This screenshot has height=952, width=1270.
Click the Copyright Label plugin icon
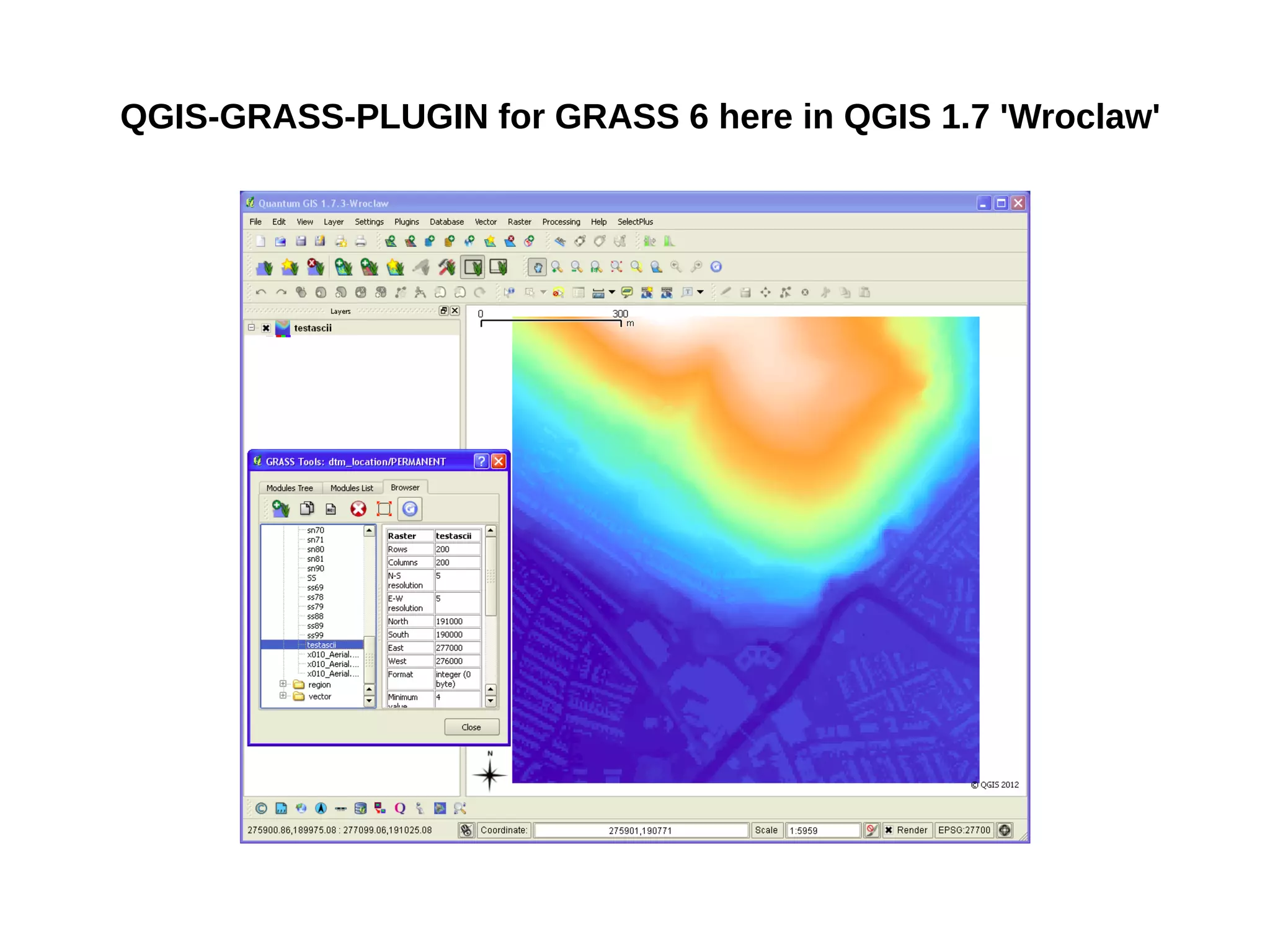[x=261, y=808]
